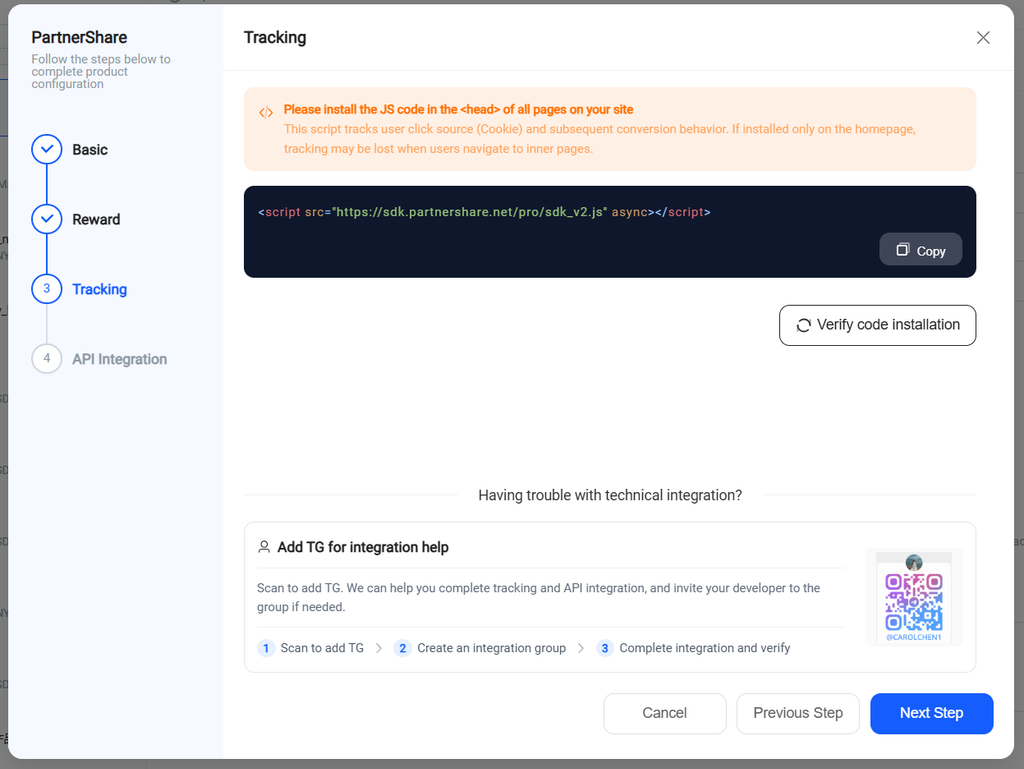Click the QR code for @CAROLCHEN1
Screen dimensions: 1024x769
914,602
